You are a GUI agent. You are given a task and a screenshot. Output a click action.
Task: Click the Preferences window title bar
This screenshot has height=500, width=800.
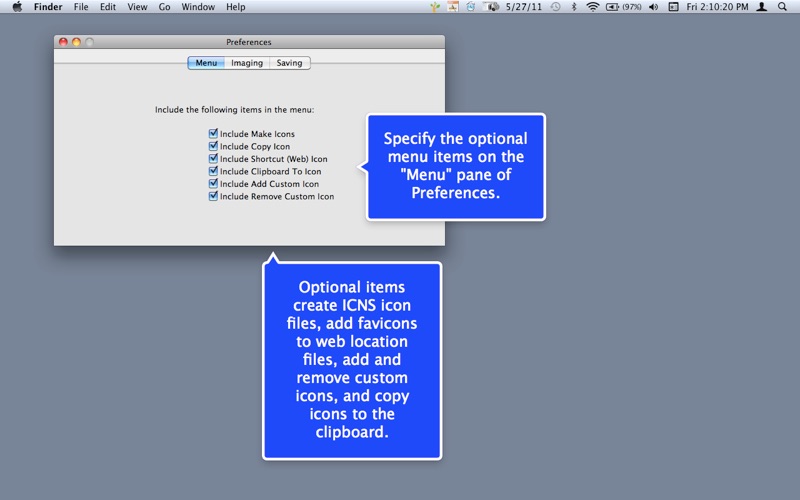point(249,42)
